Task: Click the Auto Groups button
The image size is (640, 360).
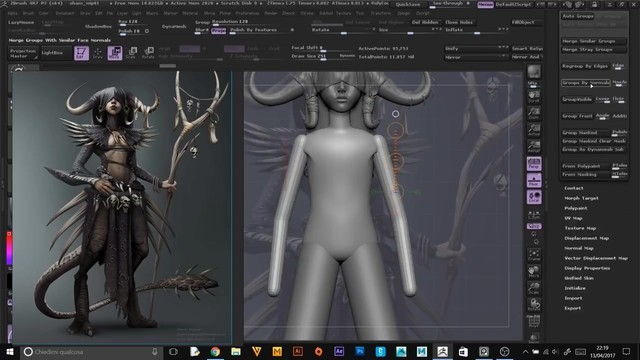Action: point(578,16)
